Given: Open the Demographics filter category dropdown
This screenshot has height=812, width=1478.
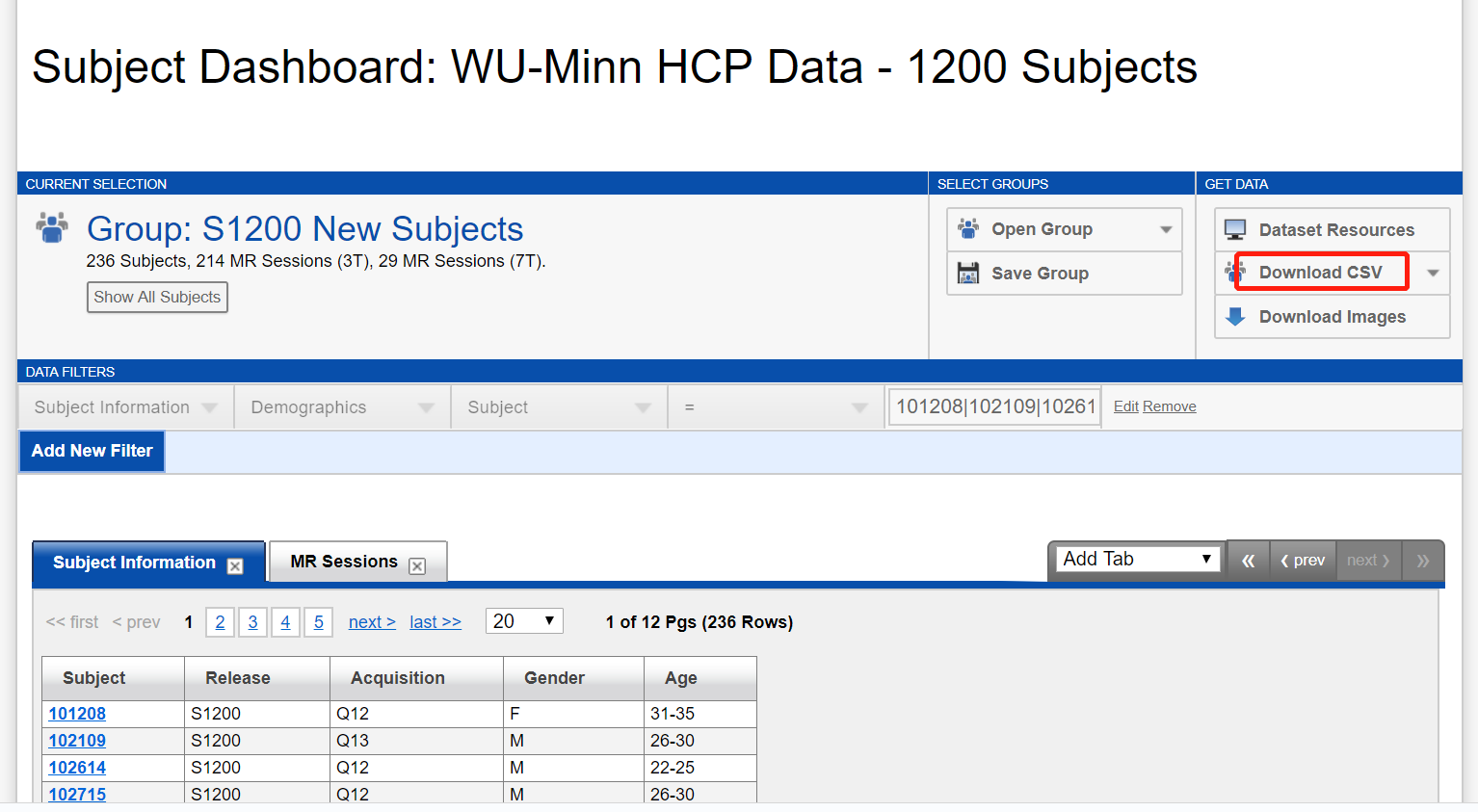Looking at the screenshot, I should click(341, 406).
